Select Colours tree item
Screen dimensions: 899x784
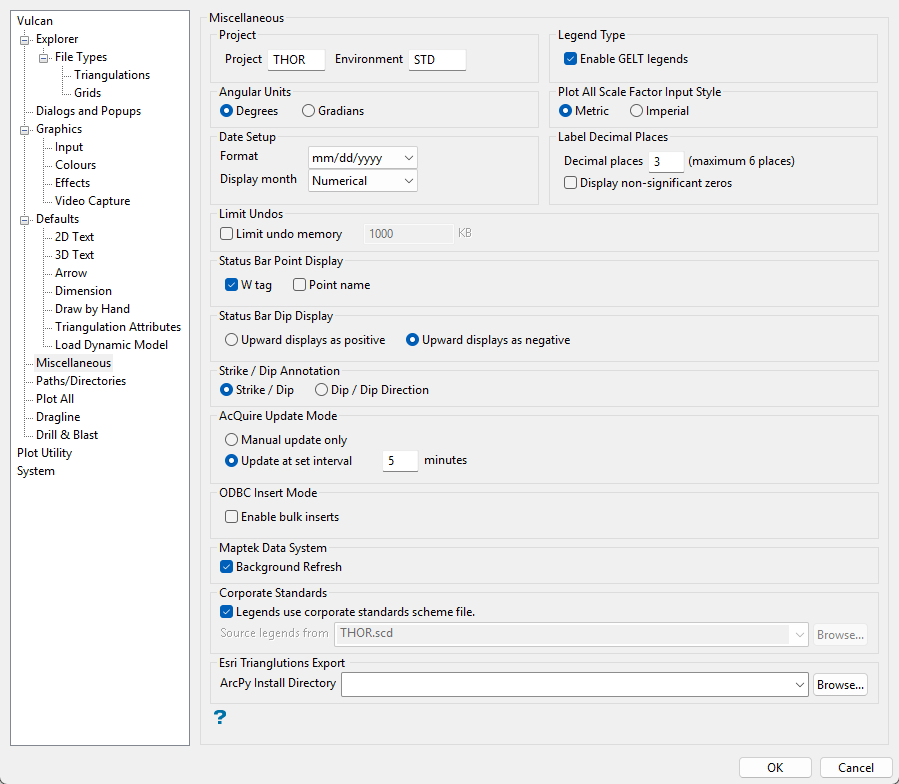[76, 165]
